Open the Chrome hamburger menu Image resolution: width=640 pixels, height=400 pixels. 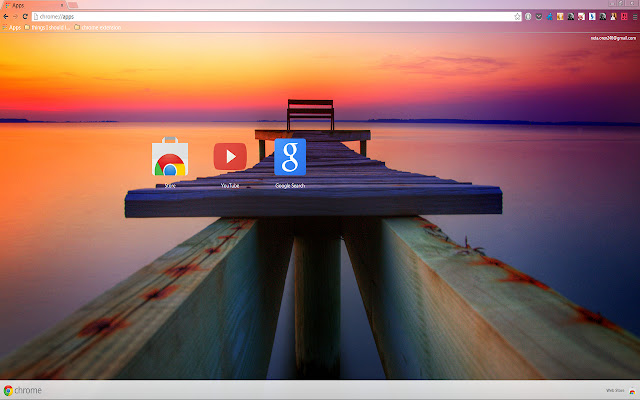635,17
